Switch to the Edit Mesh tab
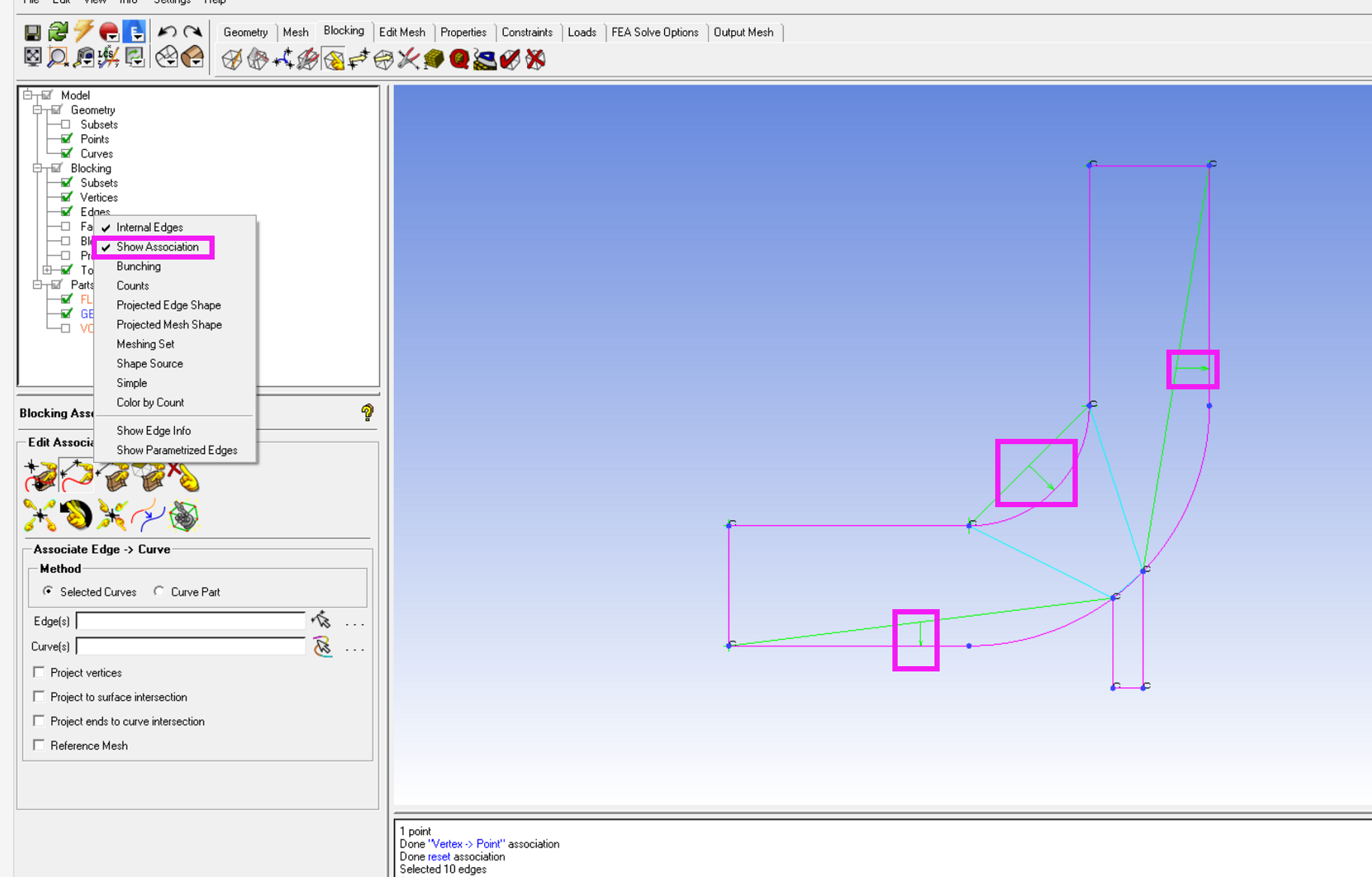Screen dimensions: 1372x877 point(402,32)
